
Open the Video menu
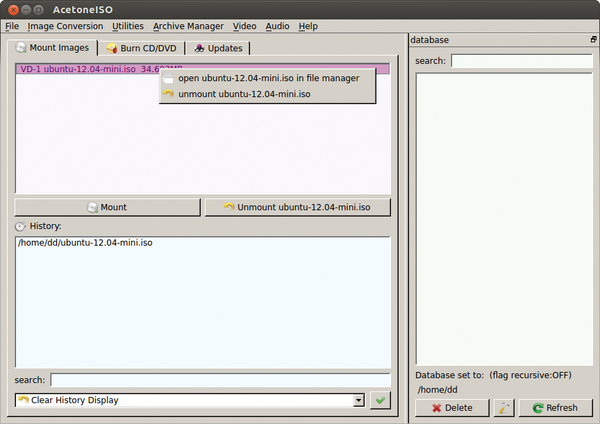(245, 26)
